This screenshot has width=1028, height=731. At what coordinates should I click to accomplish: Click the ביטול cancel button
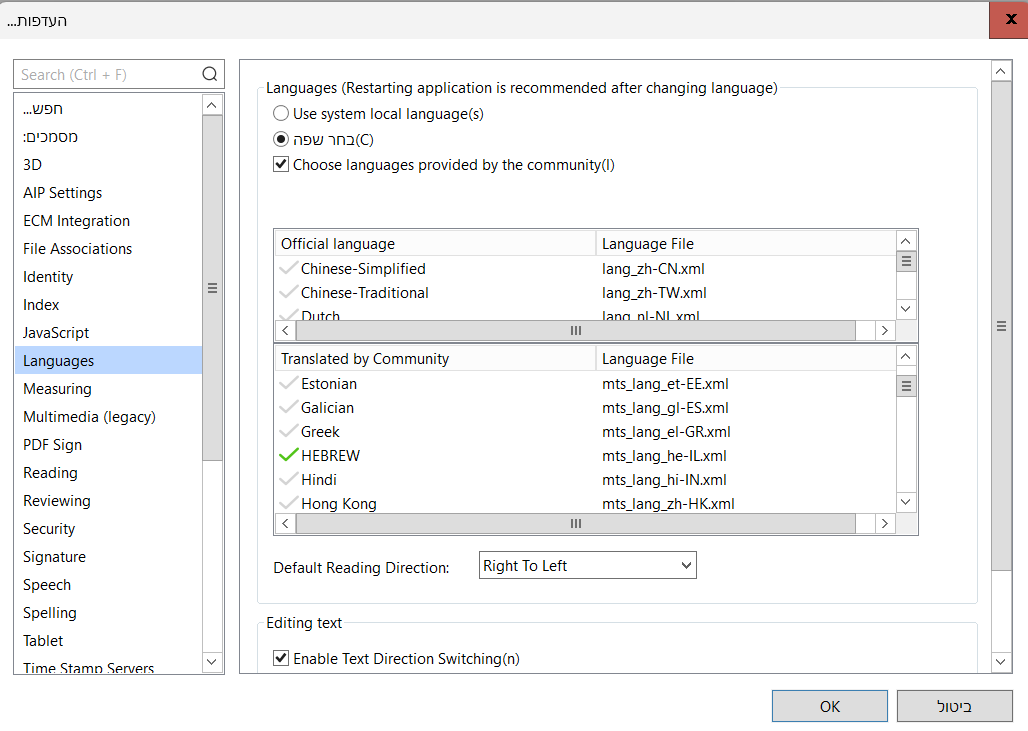click(954, 706)
